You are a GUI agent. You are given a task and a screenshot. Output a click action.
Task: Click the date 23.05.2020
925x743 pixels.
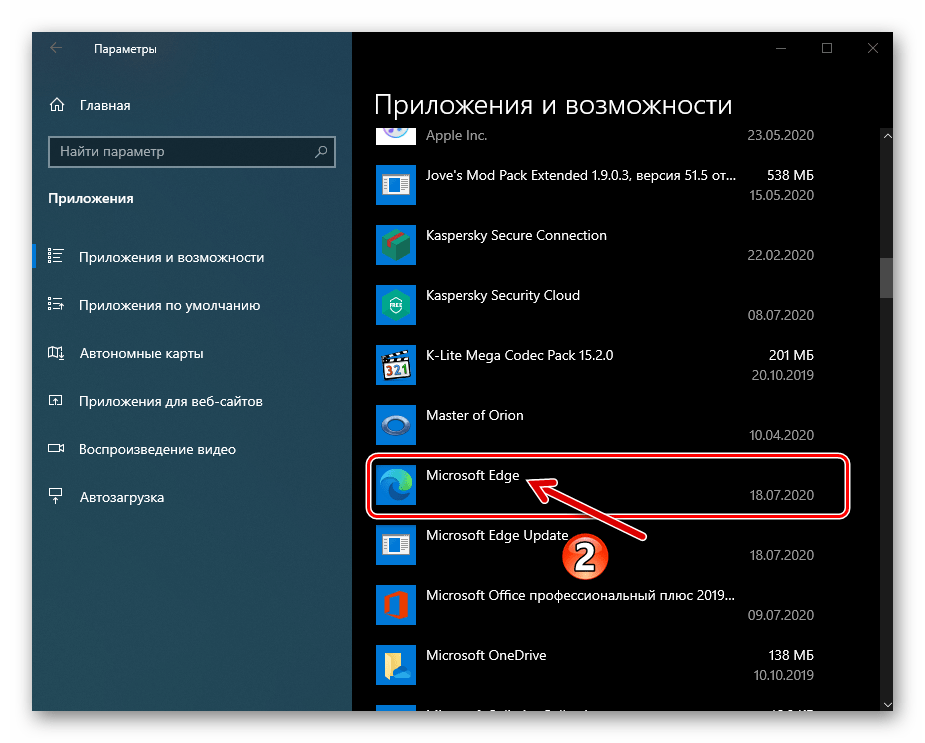(x=780, y=135)
